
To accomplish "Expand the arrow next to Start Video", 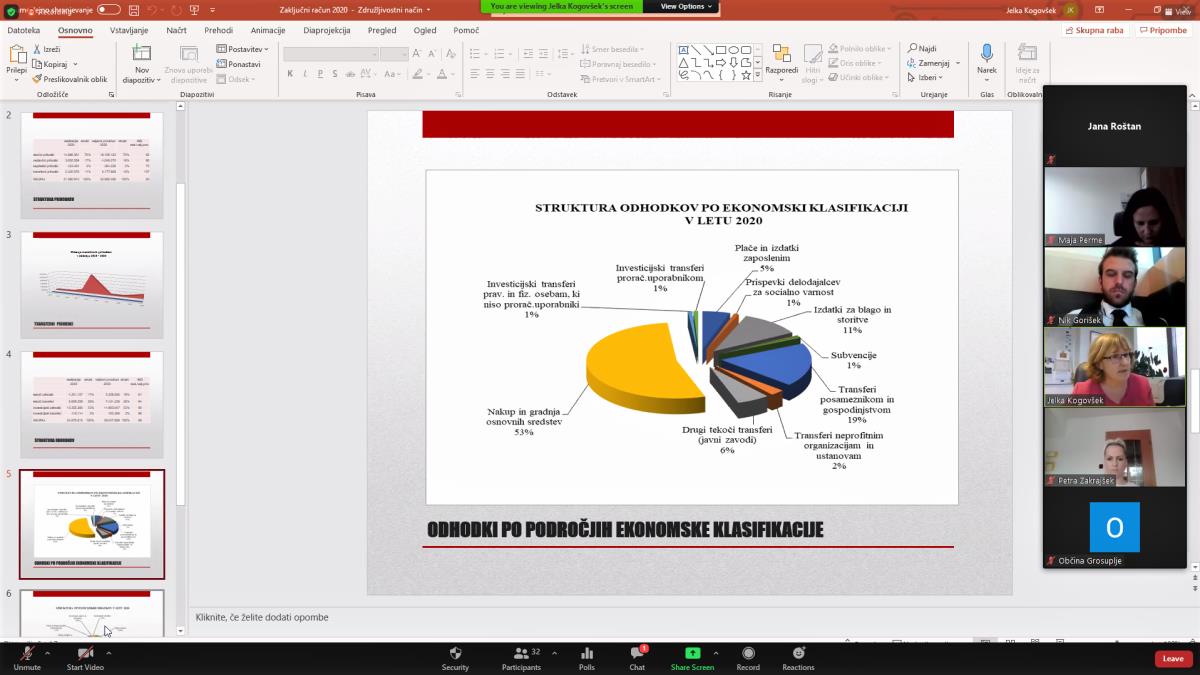I will coord(108,653).
